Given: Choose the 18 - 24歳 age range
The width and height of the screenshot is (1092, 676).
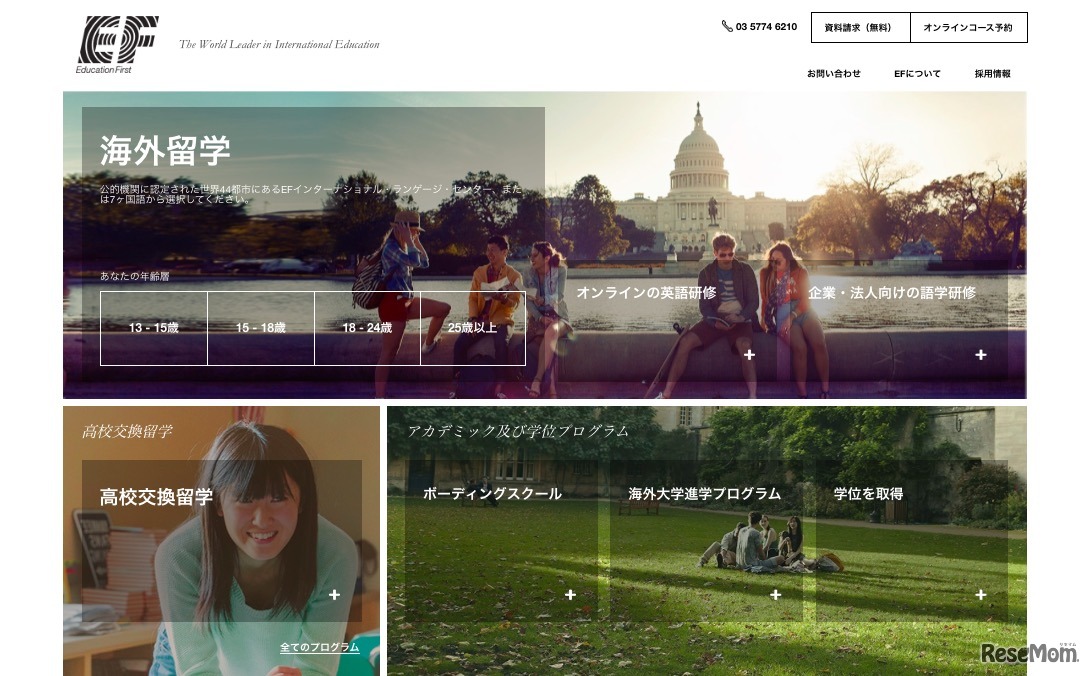Looking at the screenshot, I should click(367, 328).
